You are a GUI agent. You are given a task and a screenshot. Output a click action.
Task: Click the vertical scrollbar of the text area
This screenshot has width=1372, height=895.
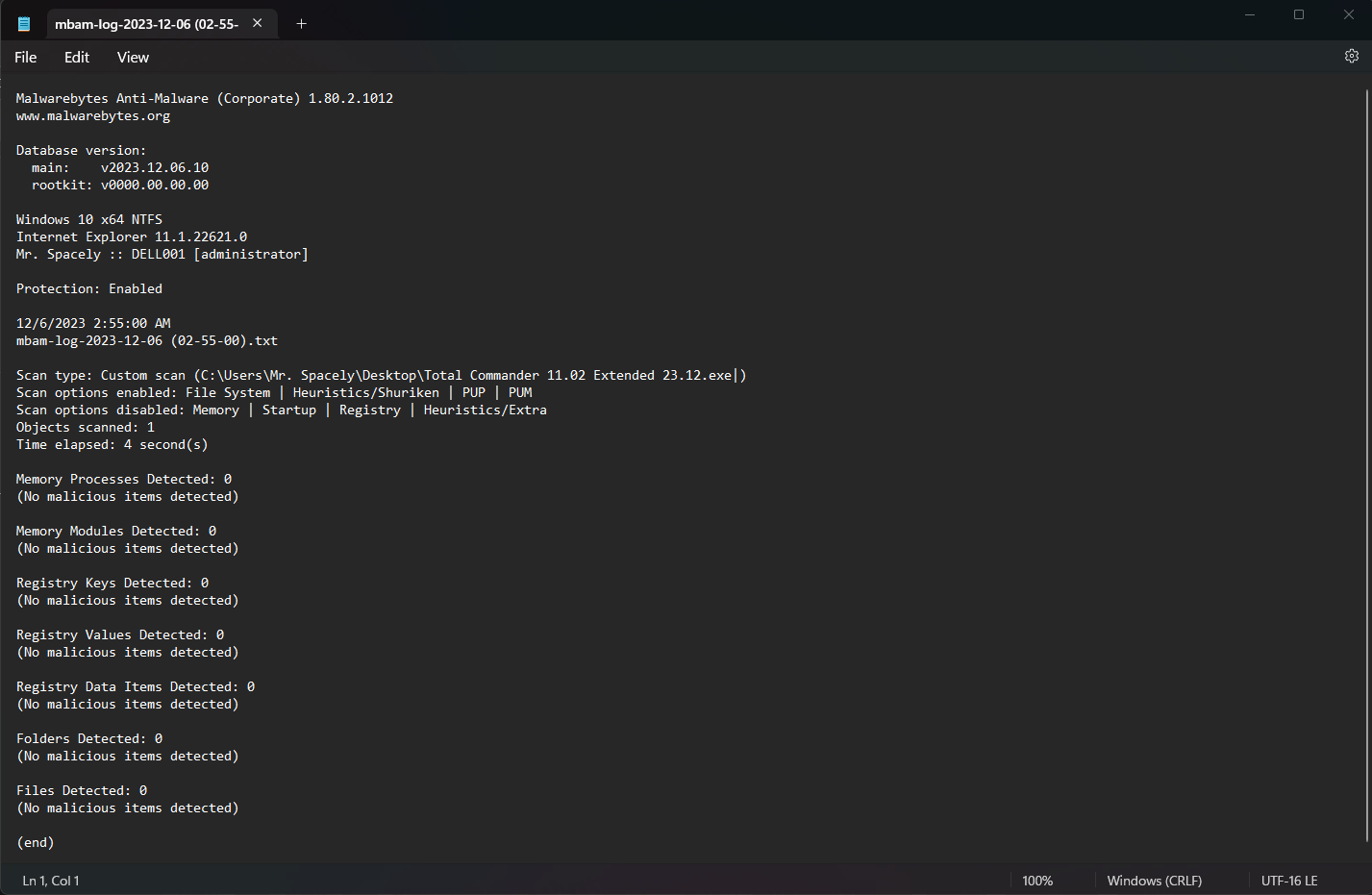pyautogui.click(x=1366, y=466)
